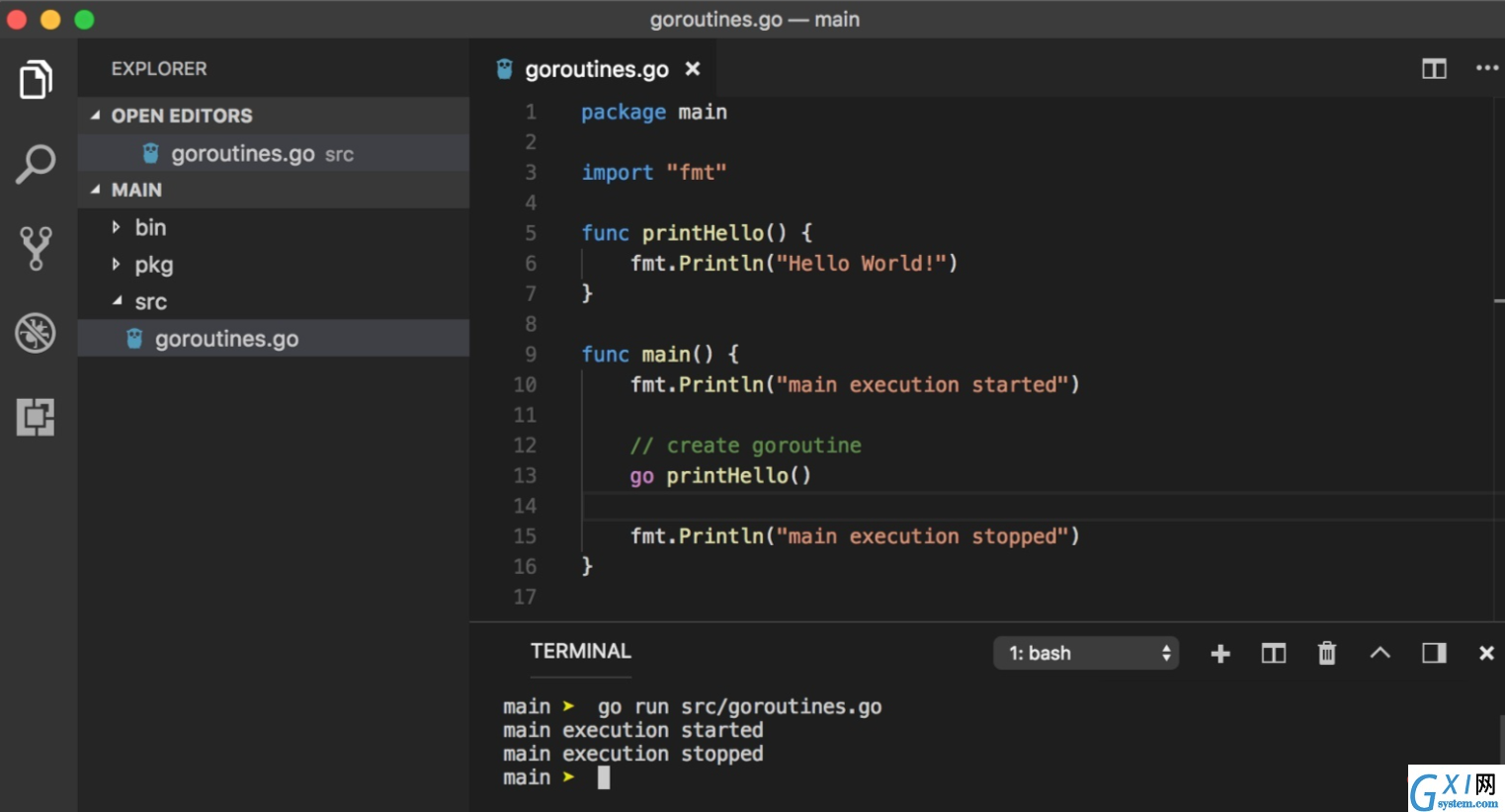
Task: Move the panel to the right side
Action: tap(1434, 653)
